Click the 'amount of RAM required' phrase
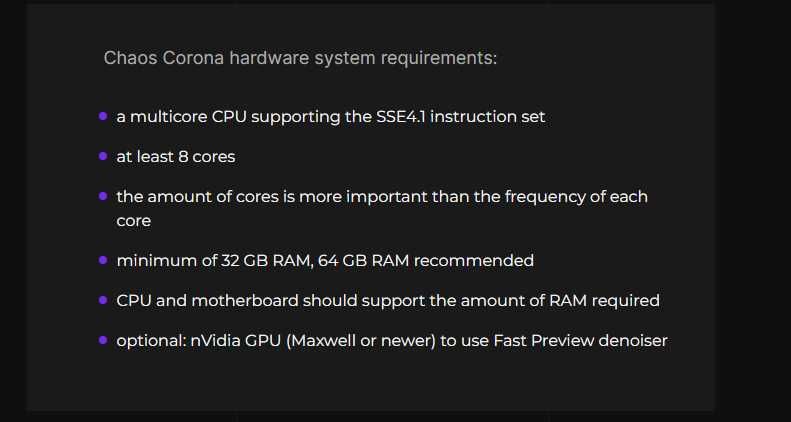The width and height of the screenshot is (791, 422). click(560, 301)
